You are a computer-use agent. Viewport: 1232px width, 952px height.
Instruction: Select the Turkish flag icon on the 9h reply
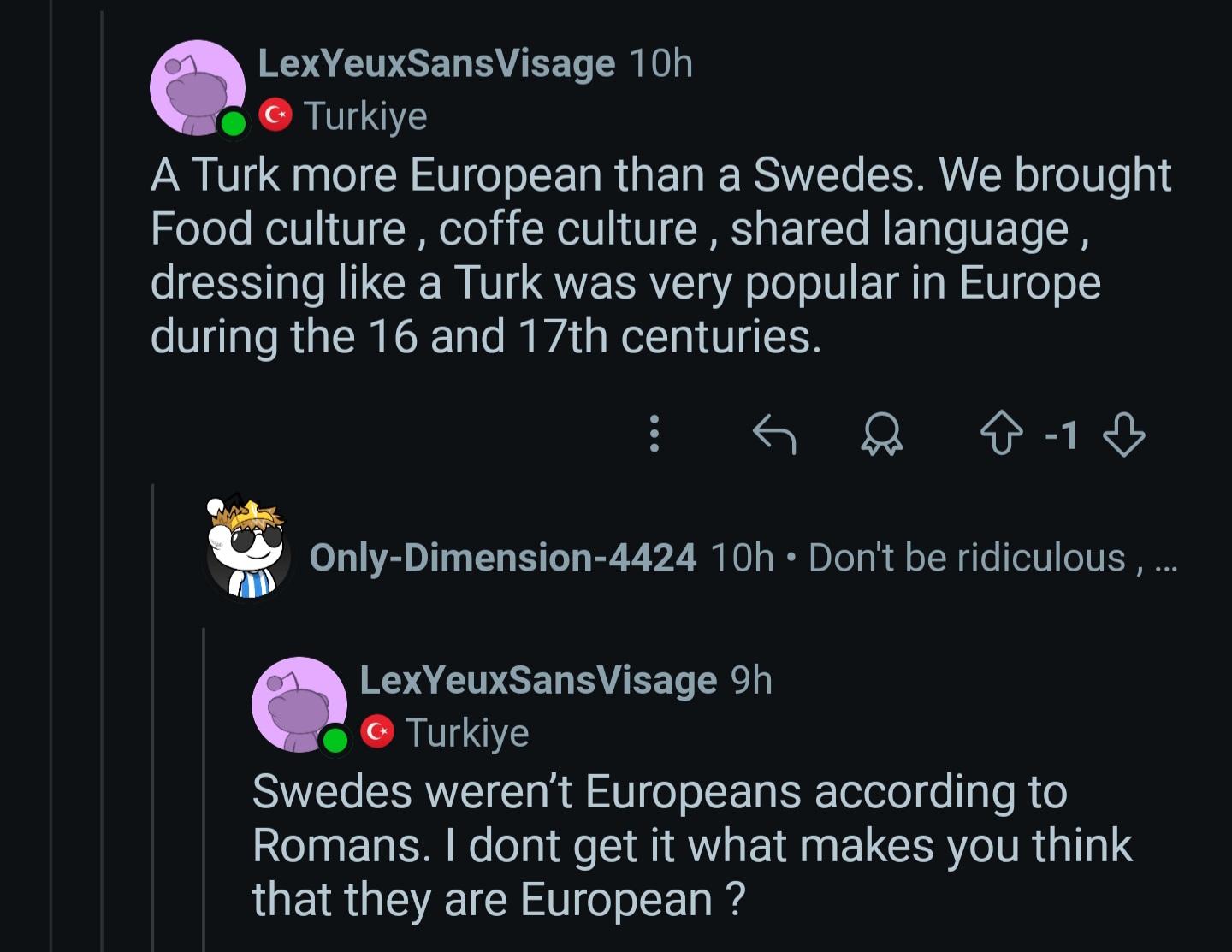pyautogui.click(x=377, y=731)
